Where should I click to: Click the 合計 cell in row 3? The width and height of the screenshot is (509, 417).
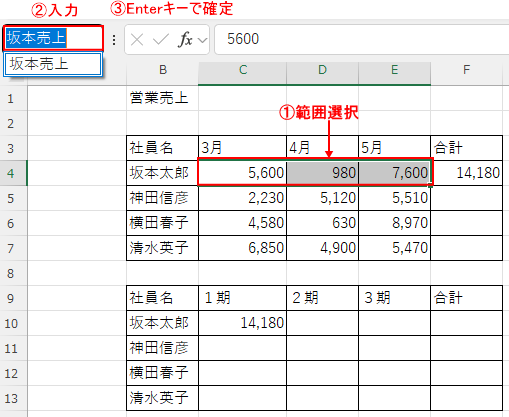466,148
